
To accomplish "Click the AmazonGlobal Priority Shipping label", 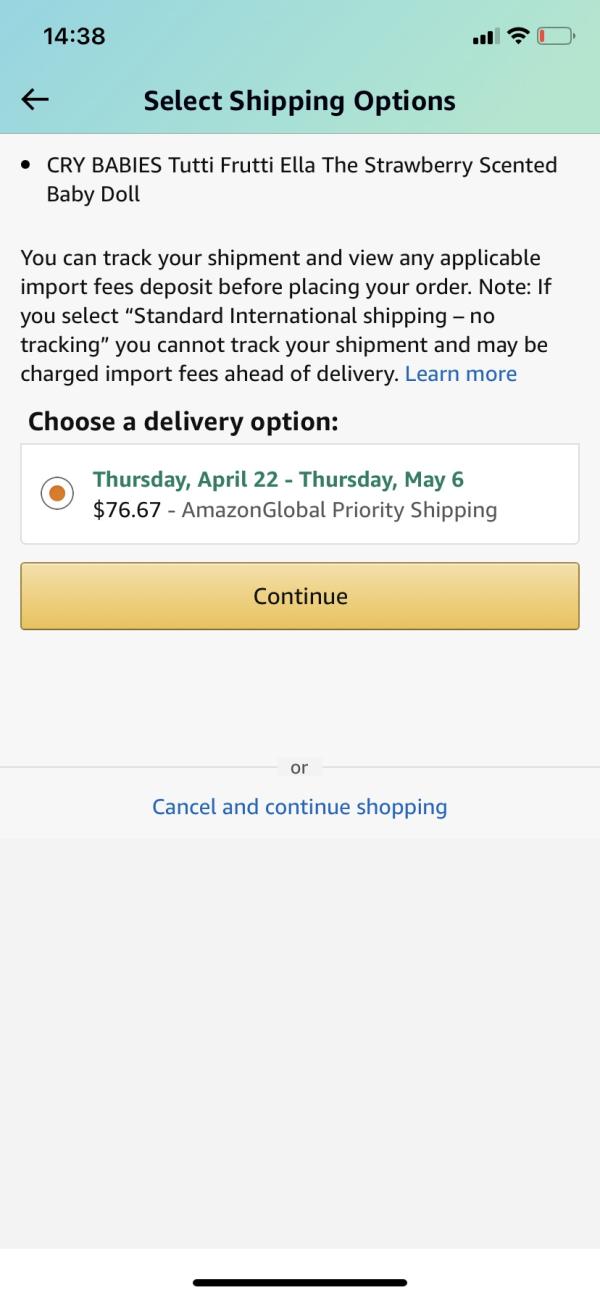I will [x=340, y=510].
